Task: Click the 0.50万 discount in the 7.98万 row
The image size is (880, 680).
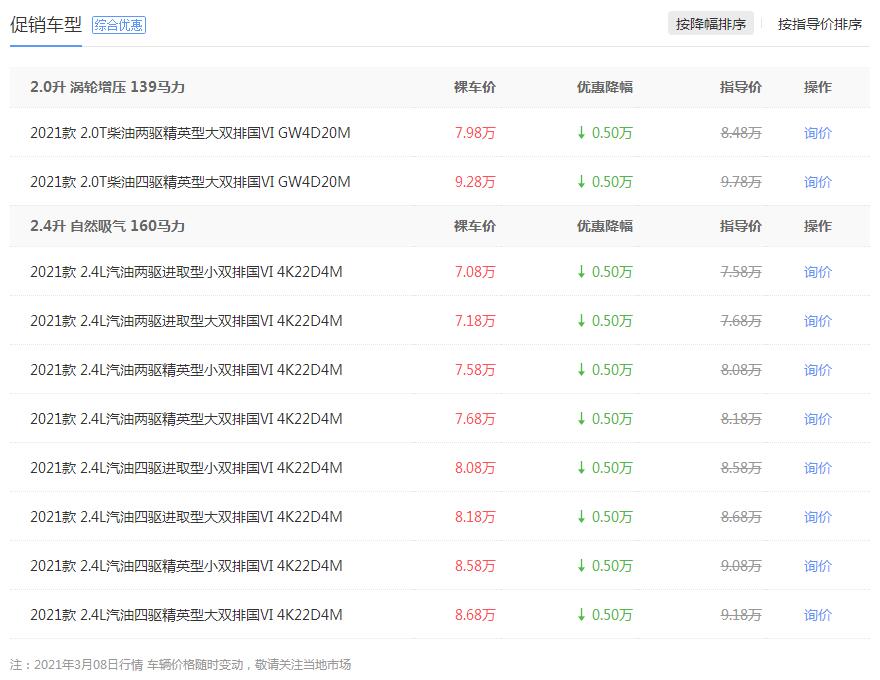Action: coord(605,133)
